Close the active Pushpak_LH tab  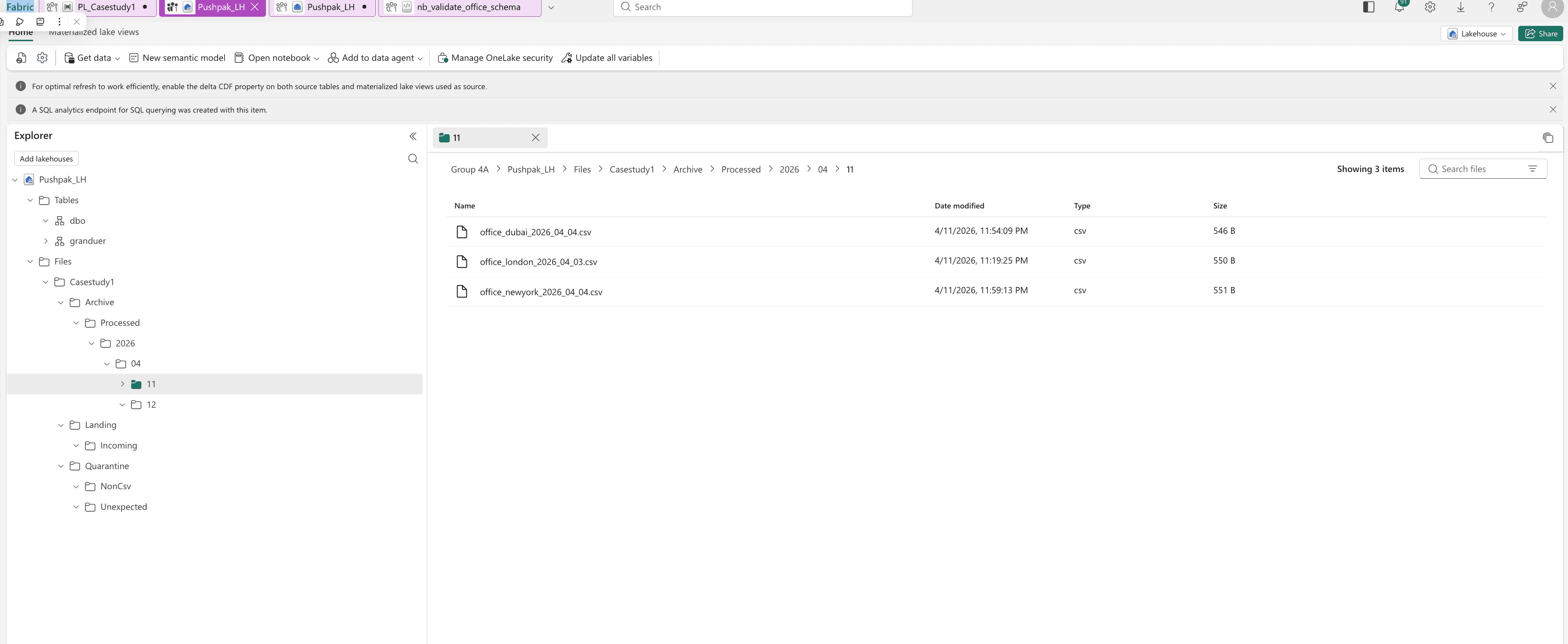(x=254, y=7)
